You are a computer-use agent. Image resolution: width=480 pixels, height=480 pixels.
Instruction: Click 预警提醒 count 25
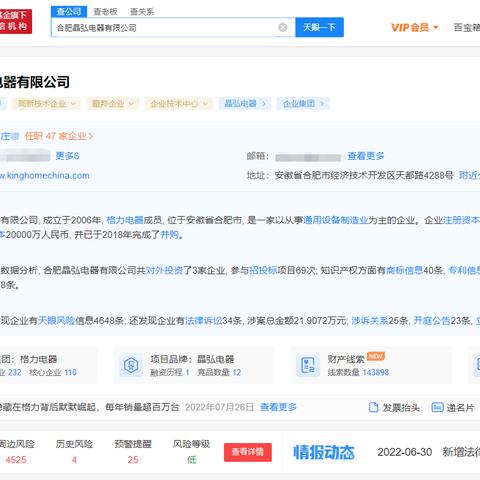pyautogui.click(x=133, y=460)
